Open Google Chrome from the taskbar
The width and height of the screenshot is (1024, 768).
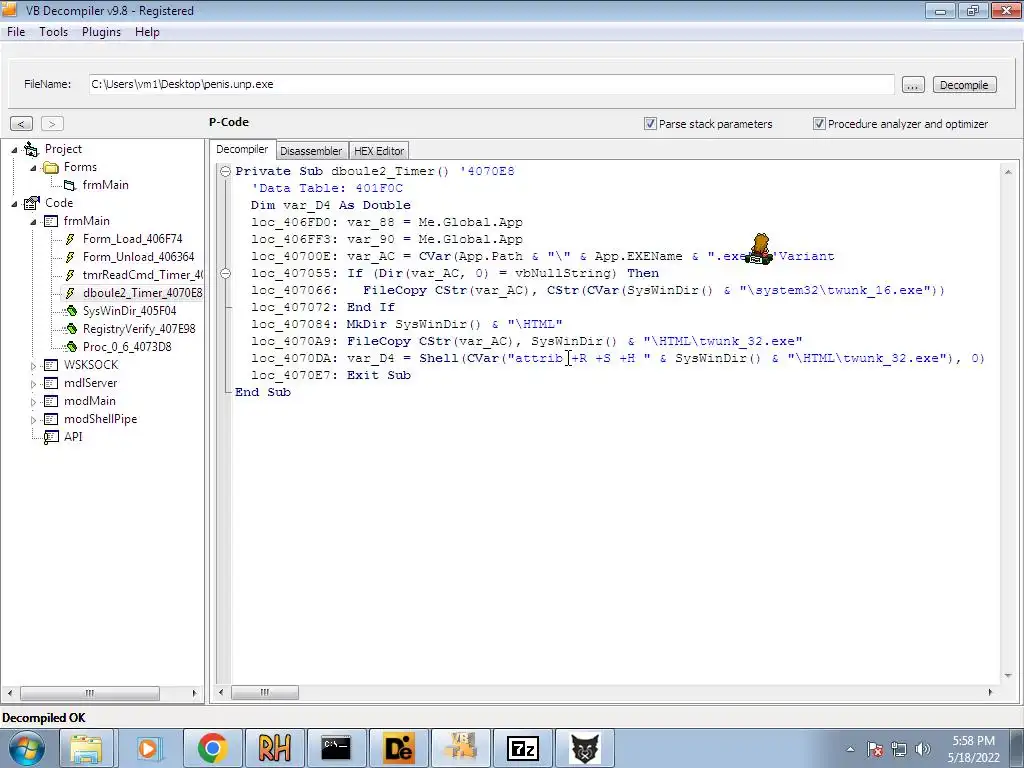(212, 748)
